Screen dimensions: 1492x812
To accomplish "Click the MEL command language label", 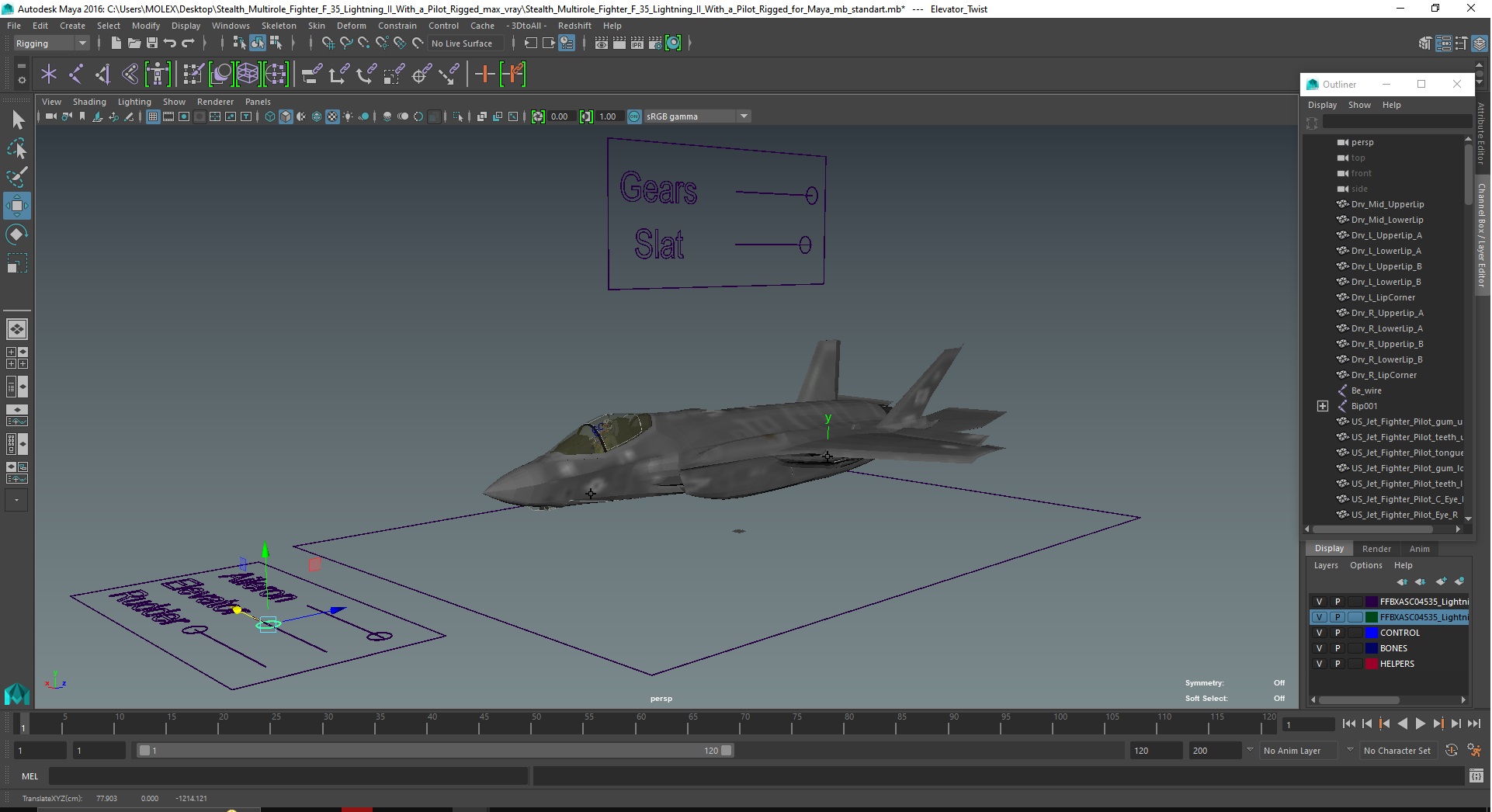I will [29, 776].
